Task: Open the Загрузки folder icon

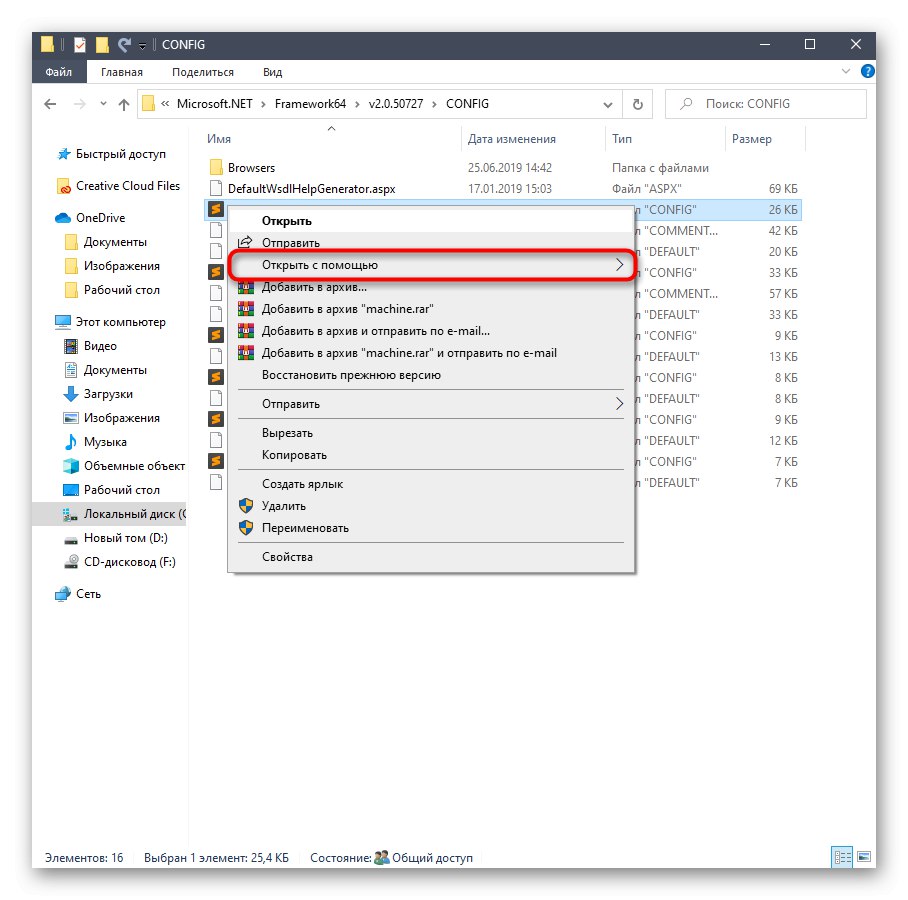Action: [71, 394]
